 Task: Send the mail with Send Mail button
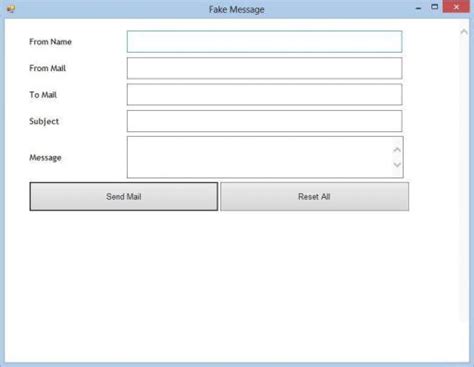(x=124, y=197)
